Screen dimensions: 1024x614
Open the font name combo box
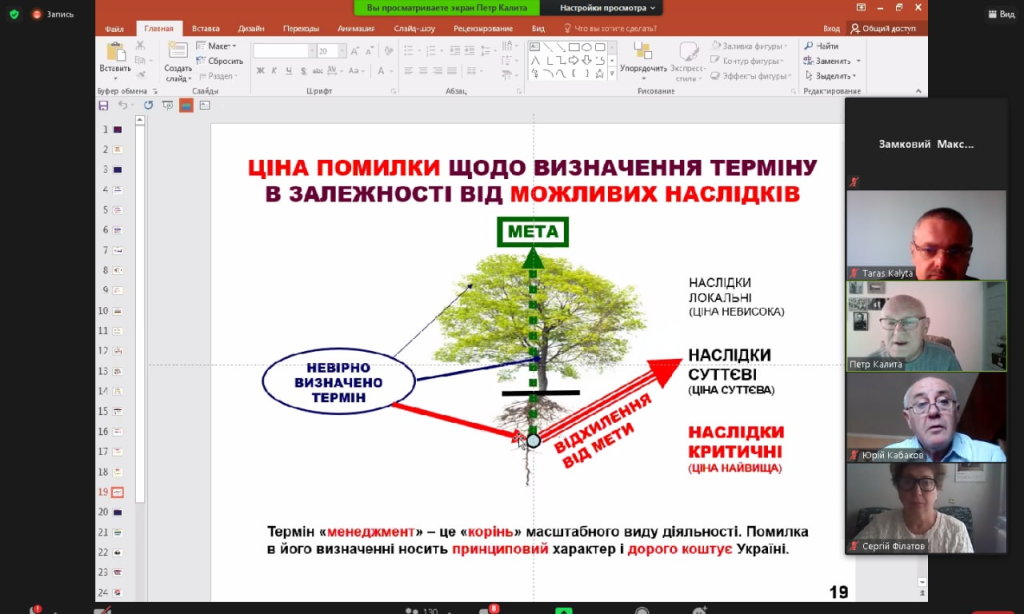284,51
